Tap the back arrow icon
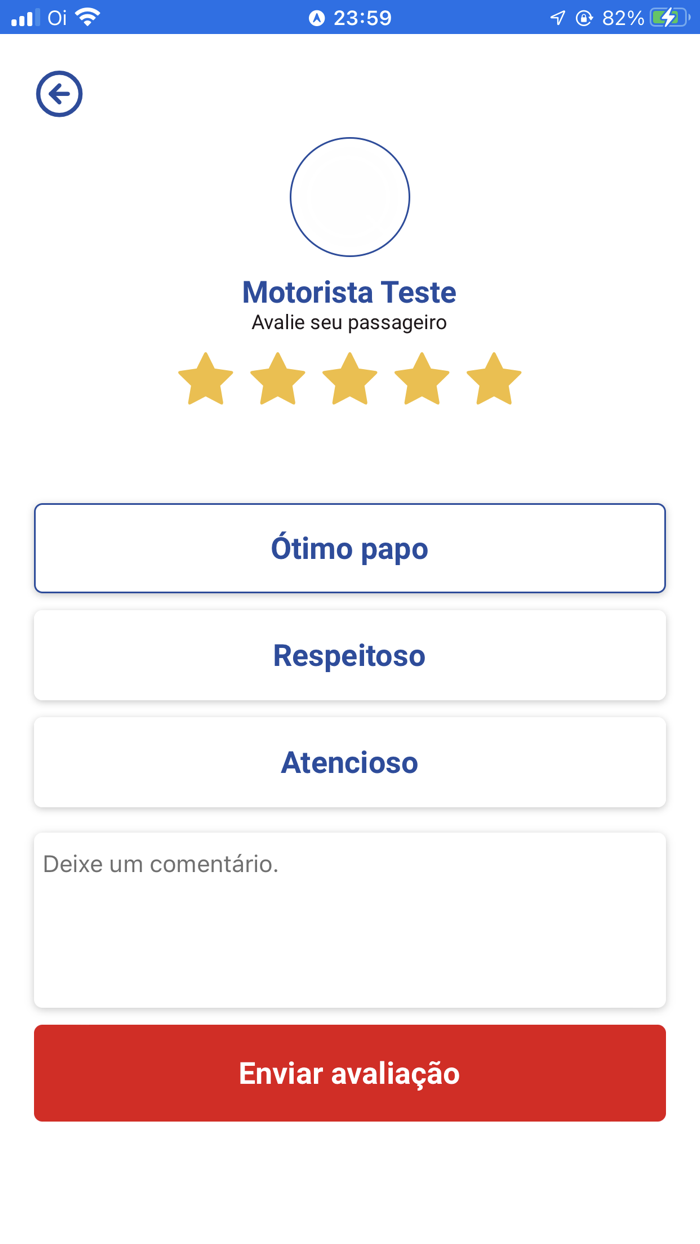 pyautogui.click(x=59, y=93)
